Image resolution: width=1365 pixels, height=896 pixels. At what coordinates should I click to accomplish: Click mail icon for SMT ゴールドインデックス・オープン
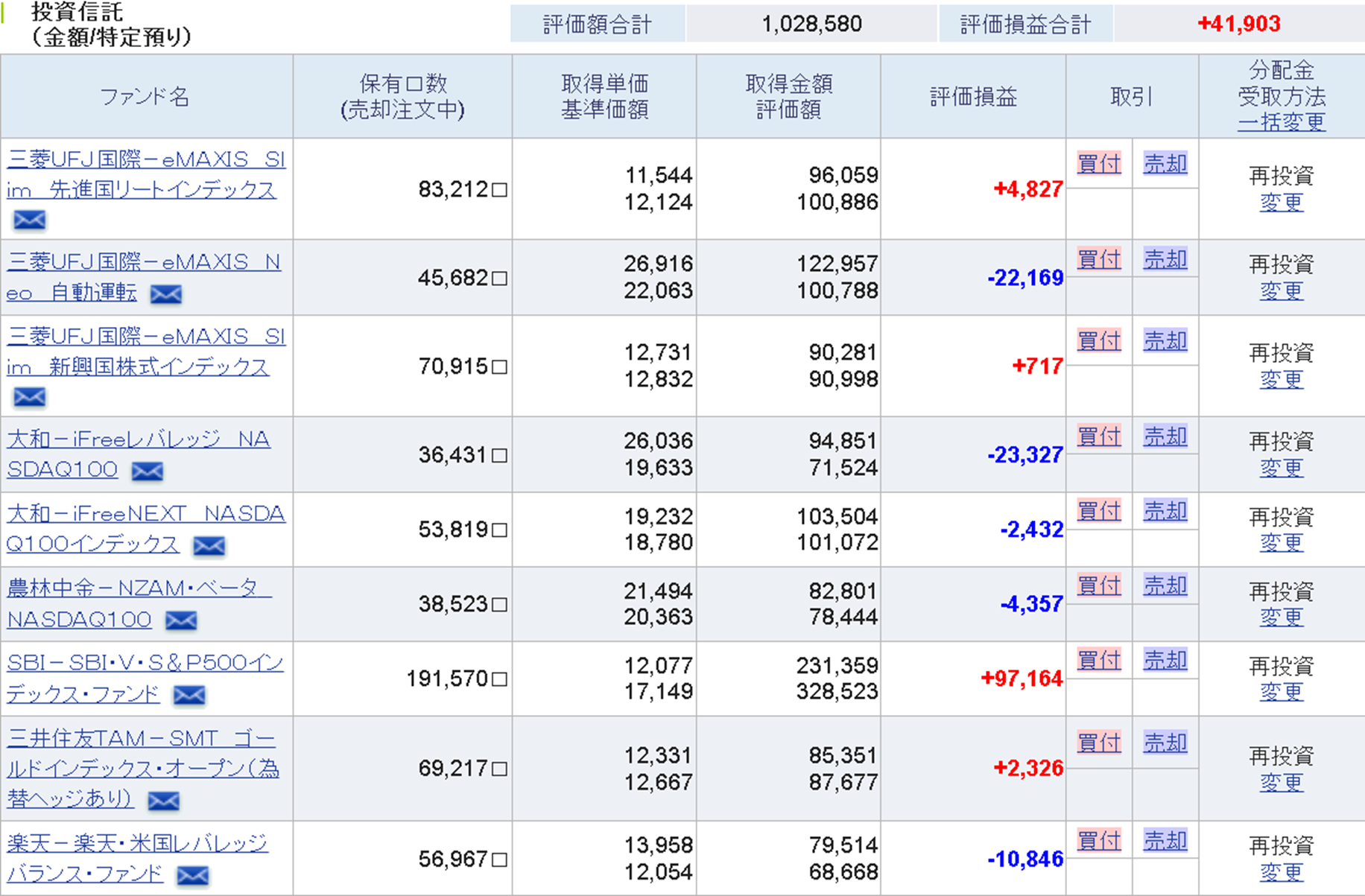coord(163,801)
